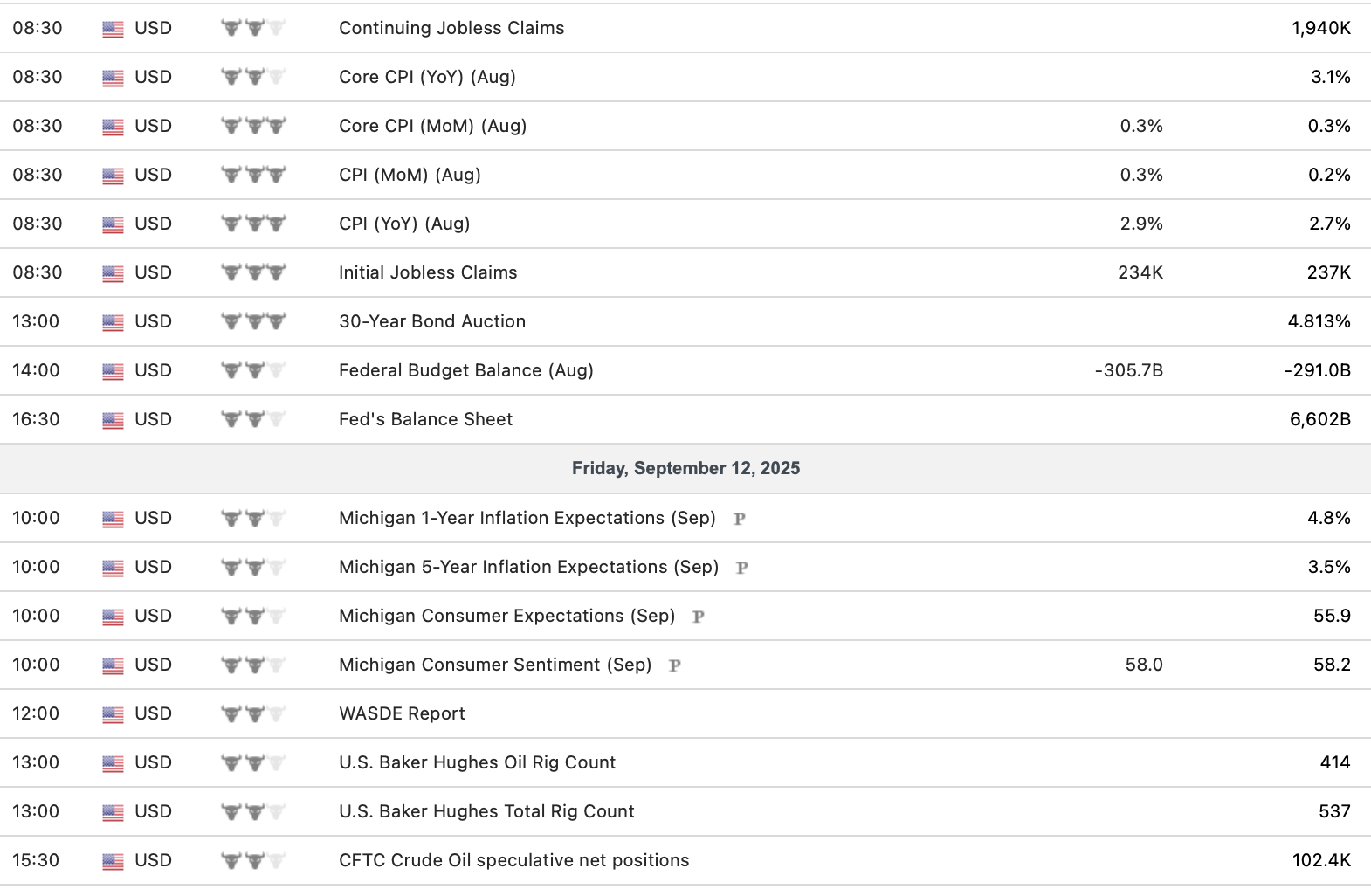
Task: Open CFTC Crude Oil speculative net positions
Action: click(x=513, y=860)
